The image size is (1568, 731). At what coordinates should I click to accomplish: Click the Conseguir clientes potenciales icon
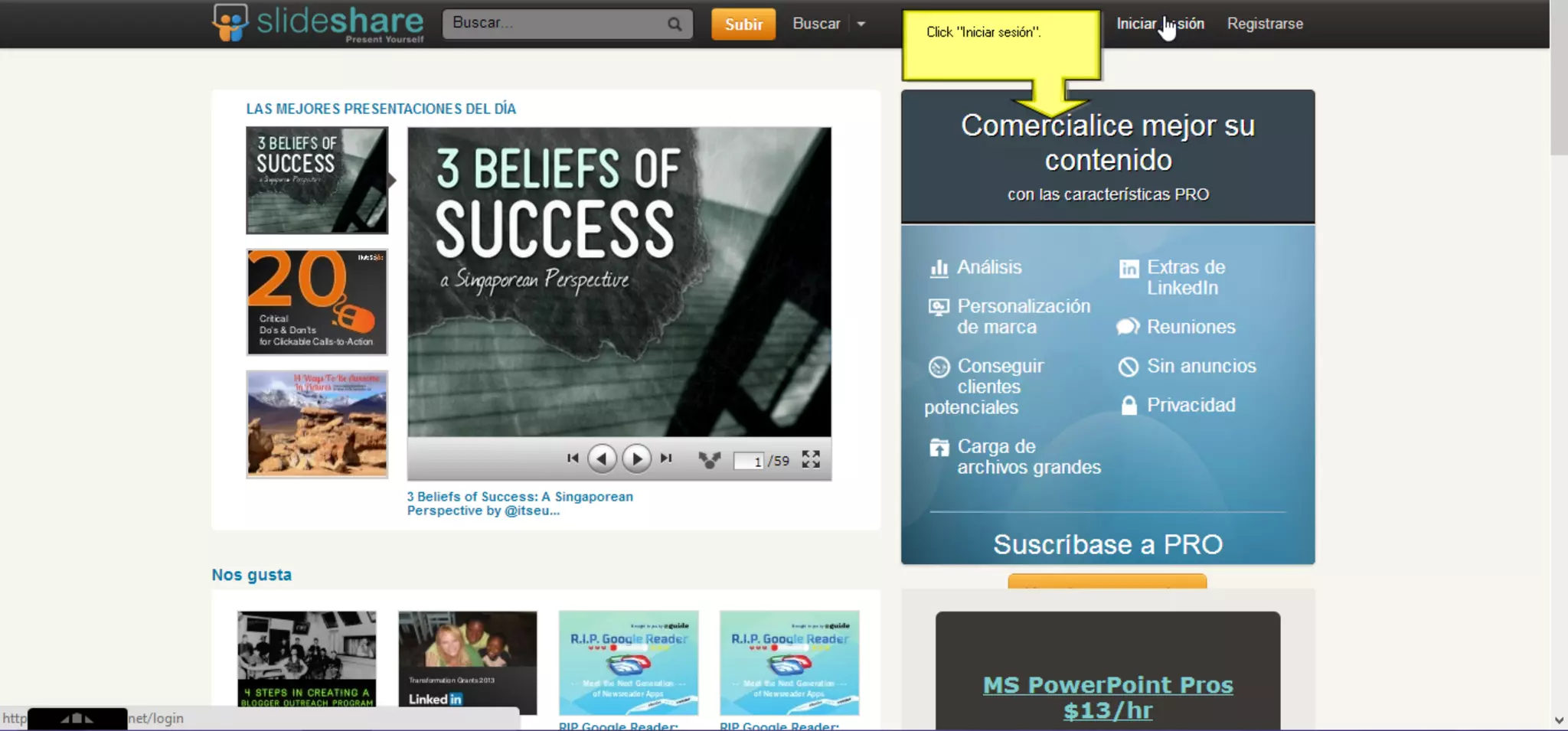point(939,367)
